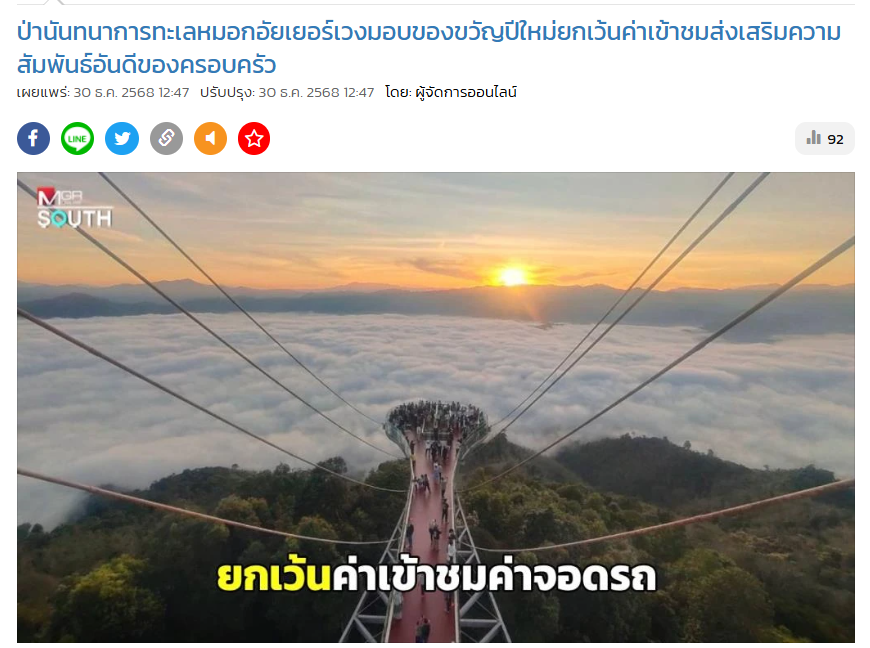Click the orange speaker listen icon
This screenshot has height=648, width=870.
[x=210, y=138]
